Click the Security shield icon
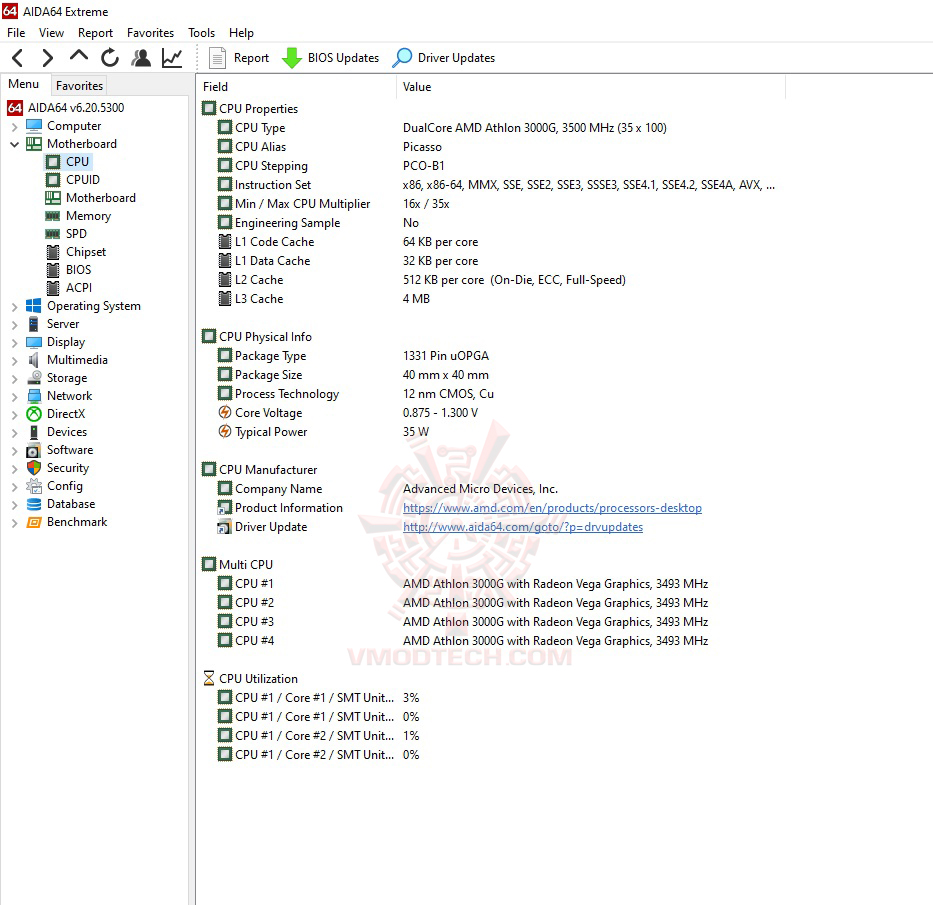The image size is (933, 905). 34,468
